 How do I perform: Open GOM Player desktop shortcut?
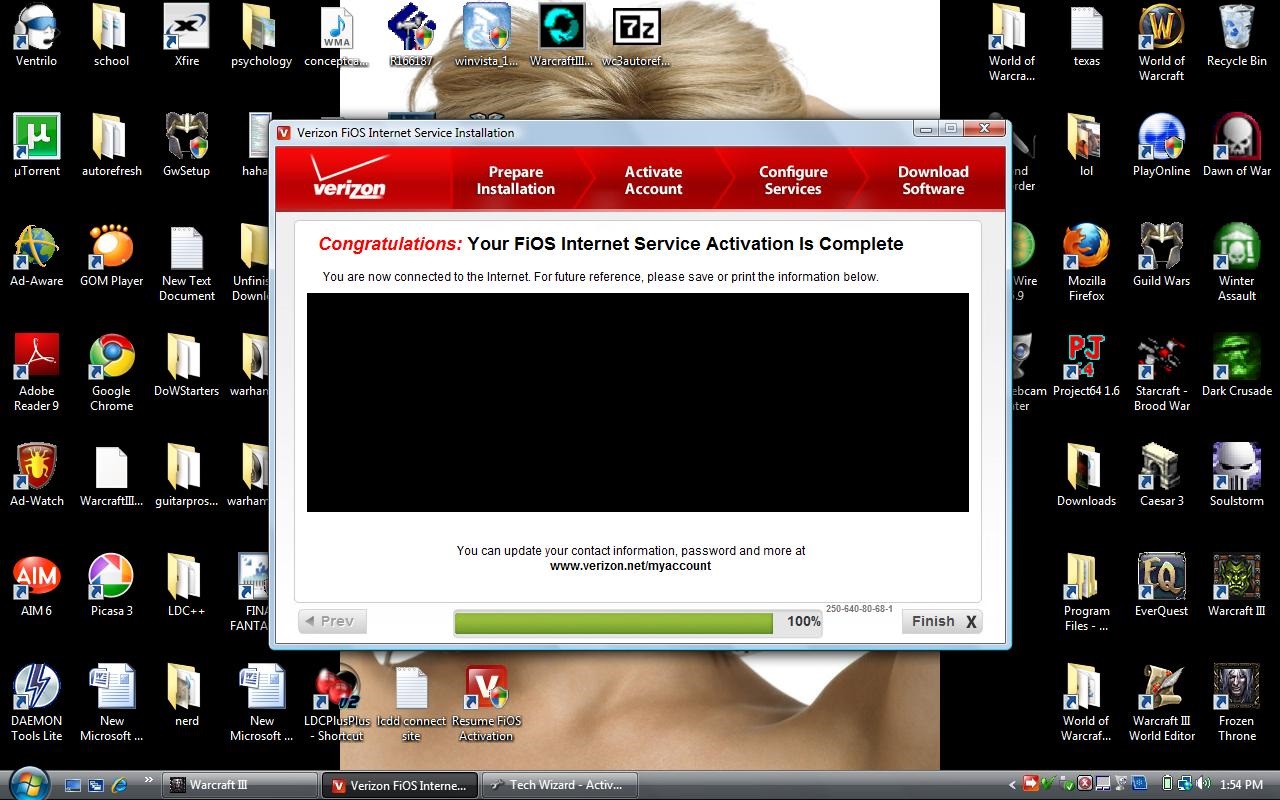[111, 256]
